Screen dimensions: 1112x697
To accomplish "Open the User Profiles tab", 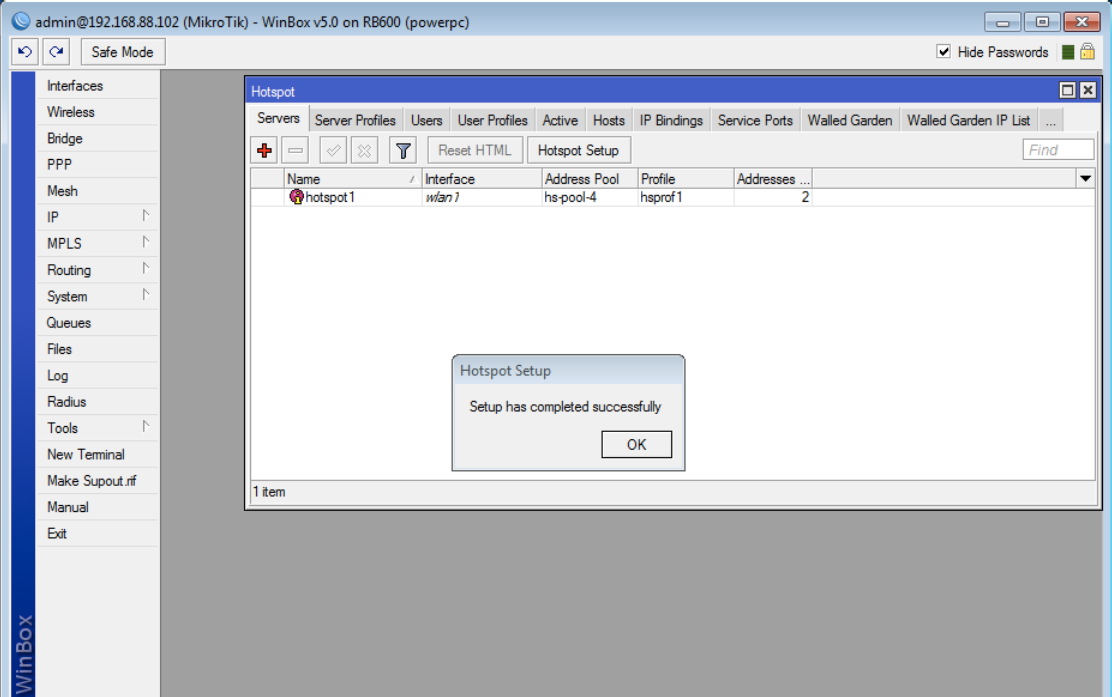I will click(493, 121).
